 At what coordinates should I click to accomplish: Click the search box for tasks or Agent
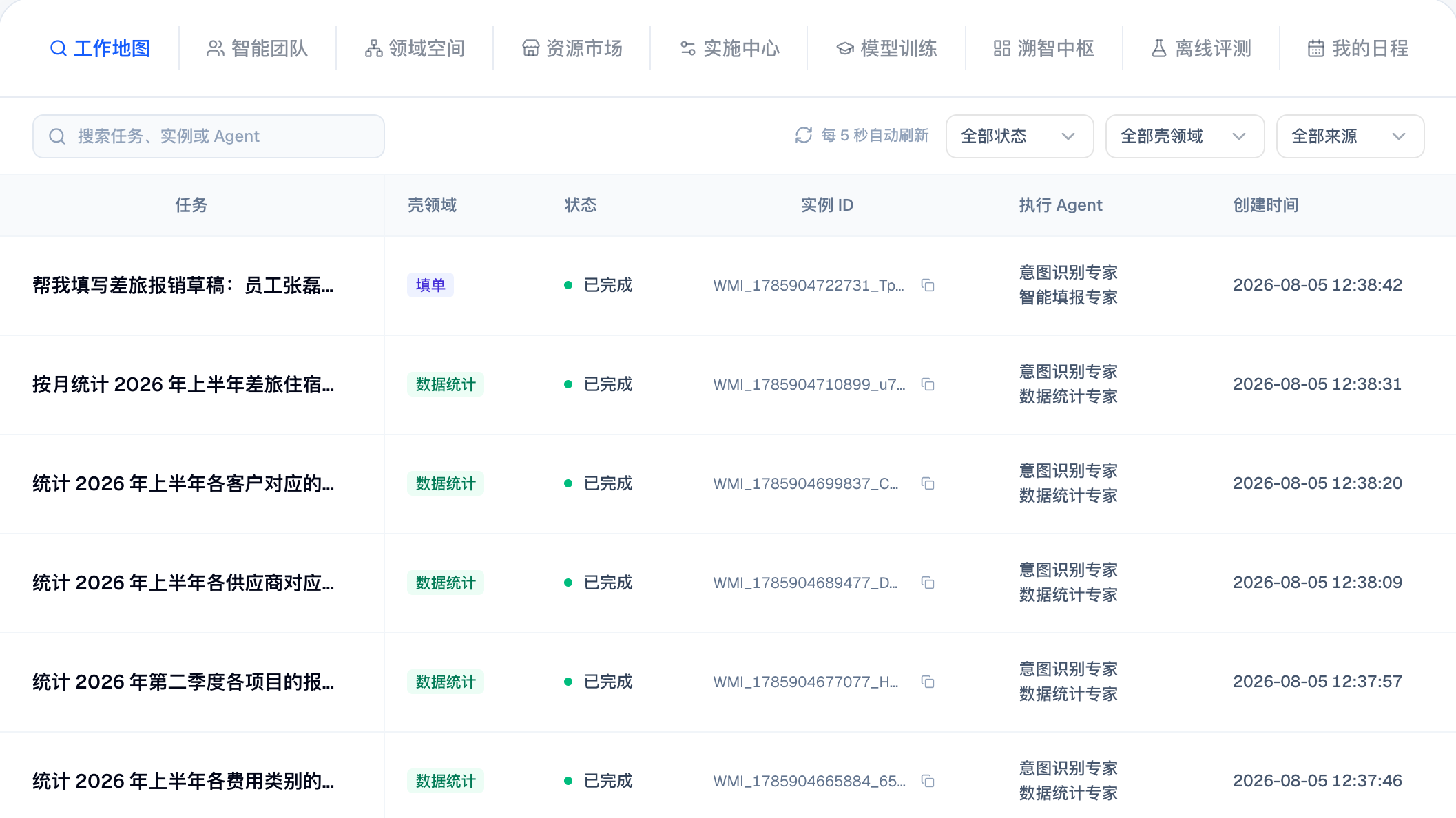[209, 136]
